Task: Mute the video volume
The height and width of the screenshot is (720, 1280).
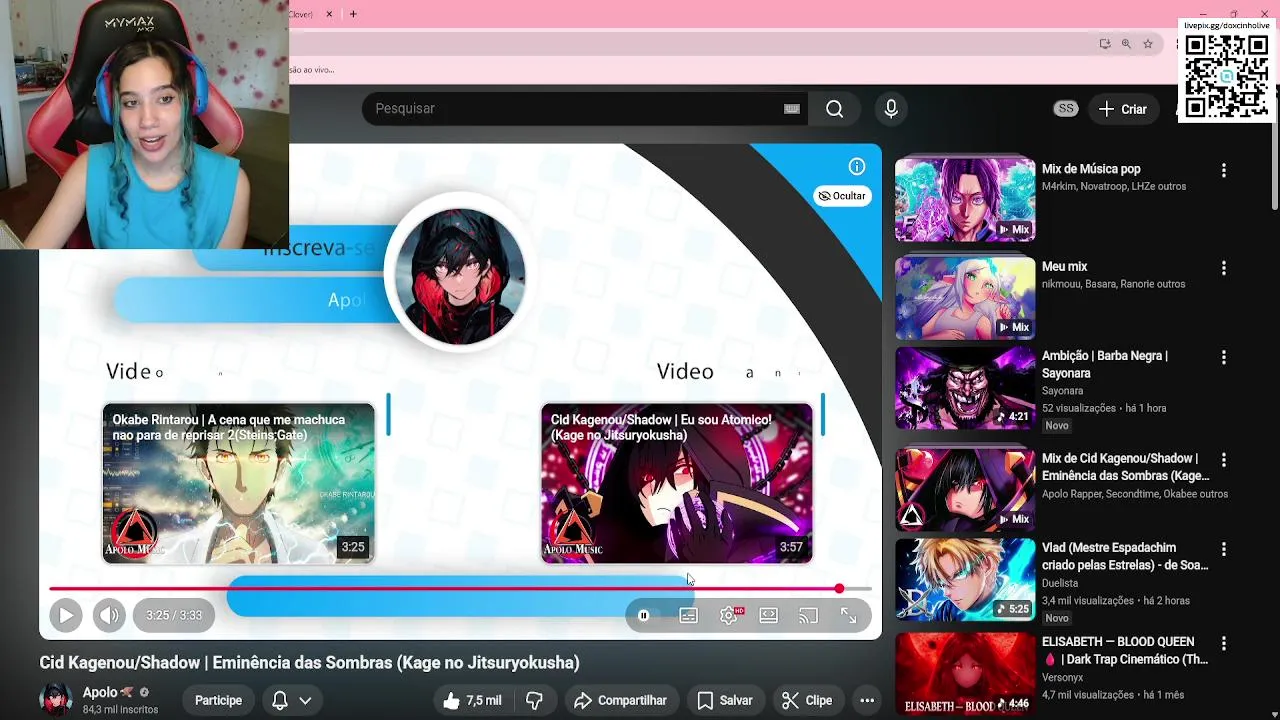Action: [x=110, y=615]
